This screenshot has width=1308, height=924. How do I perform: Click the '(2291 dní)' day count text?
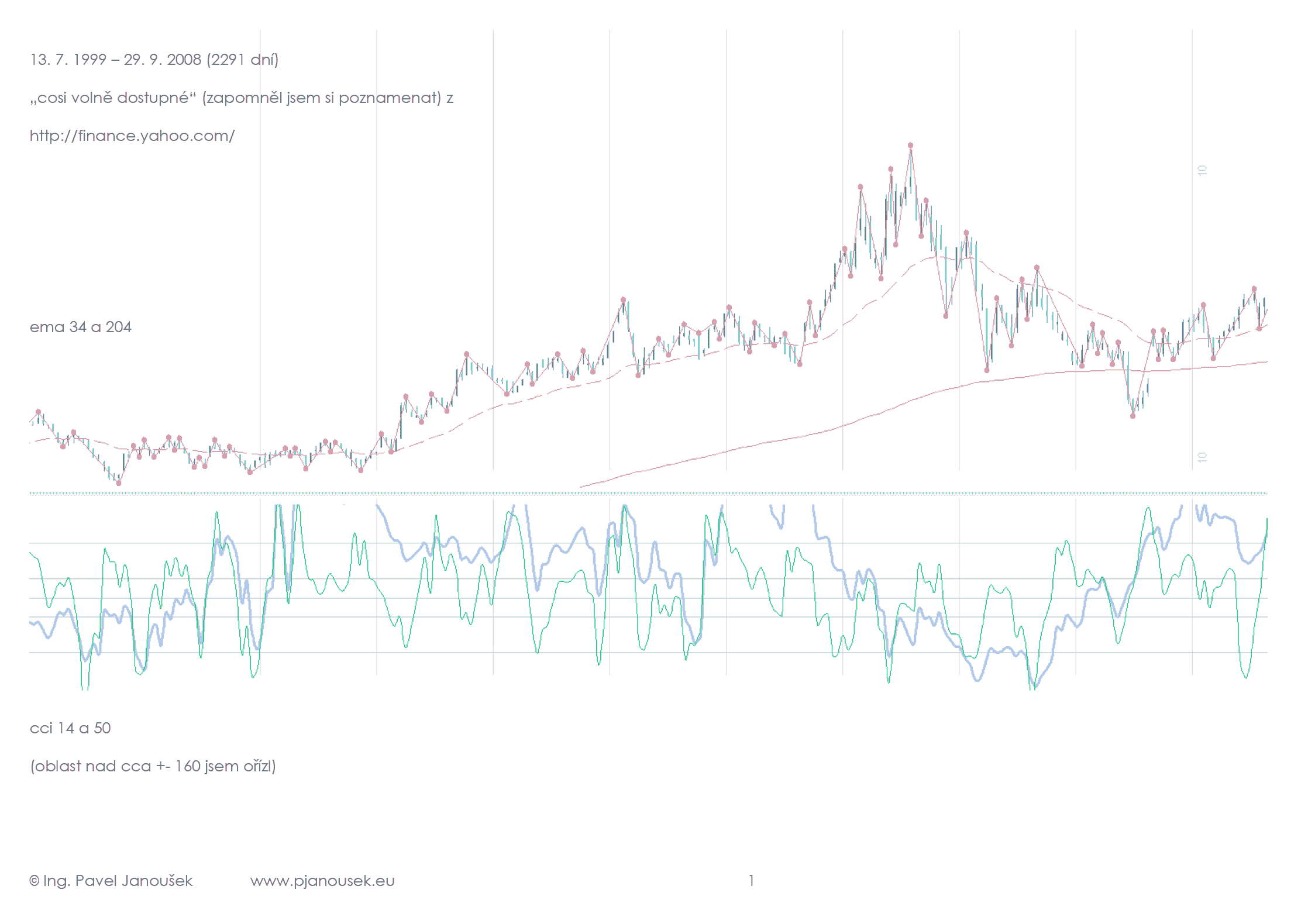242,60
